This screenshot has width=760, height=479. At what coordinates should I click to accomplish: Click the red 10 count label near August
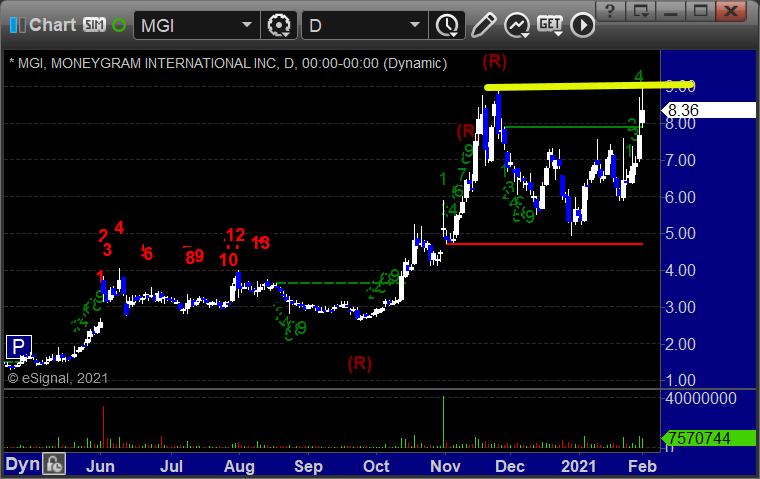click(228, 260)
